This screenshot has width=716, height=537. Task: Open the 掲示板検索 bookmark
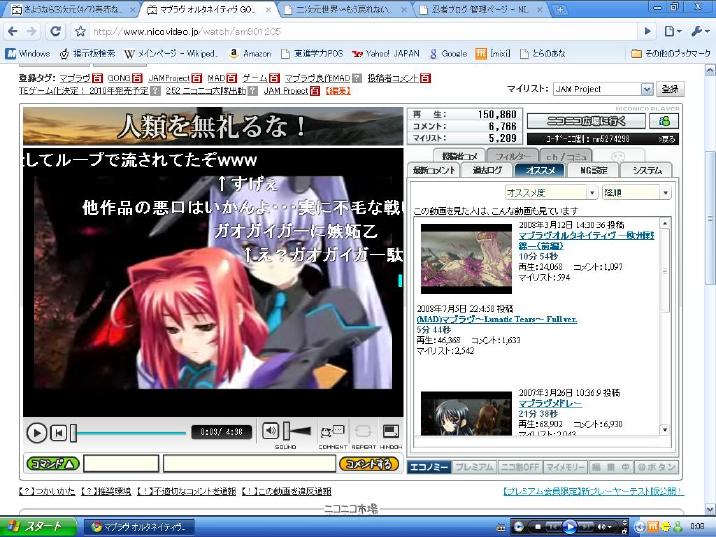point(87,53)
